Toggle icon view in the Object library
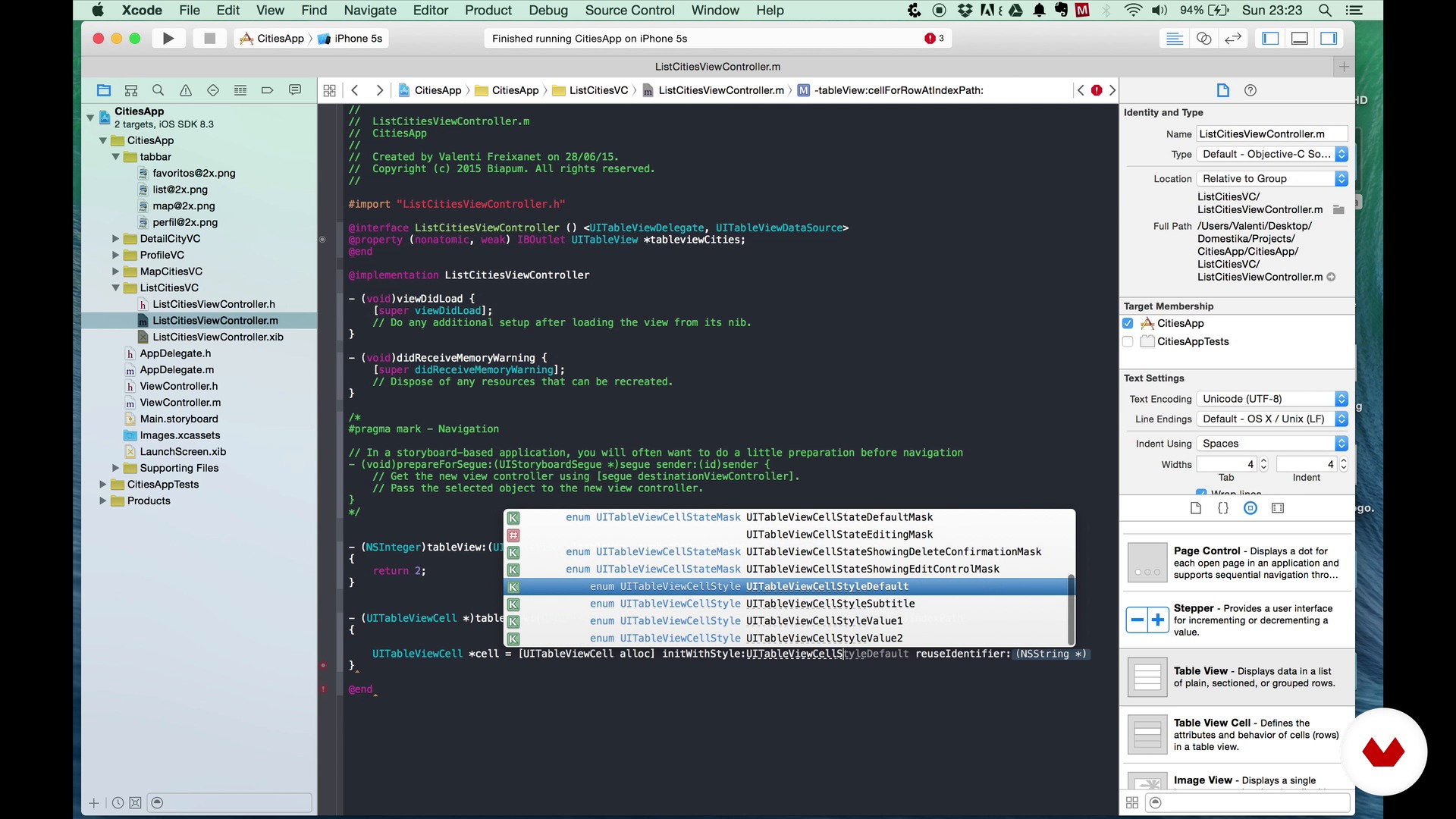 click(x=1132, y=802)
